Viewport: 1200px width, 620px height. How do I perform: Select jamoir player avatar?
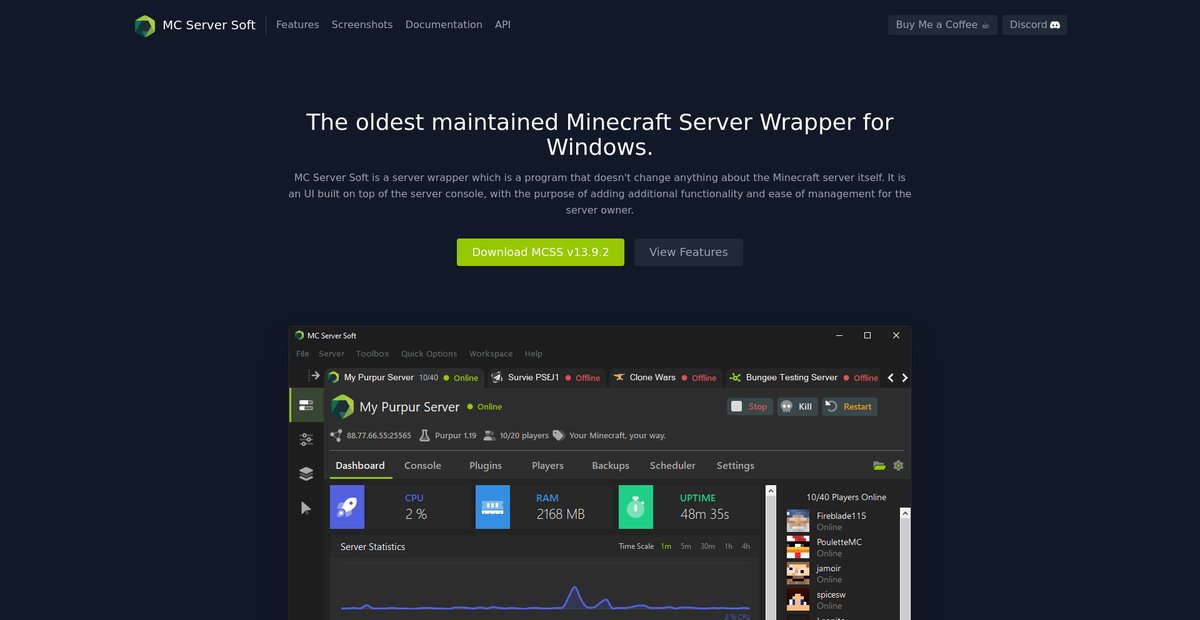point(798,573)
